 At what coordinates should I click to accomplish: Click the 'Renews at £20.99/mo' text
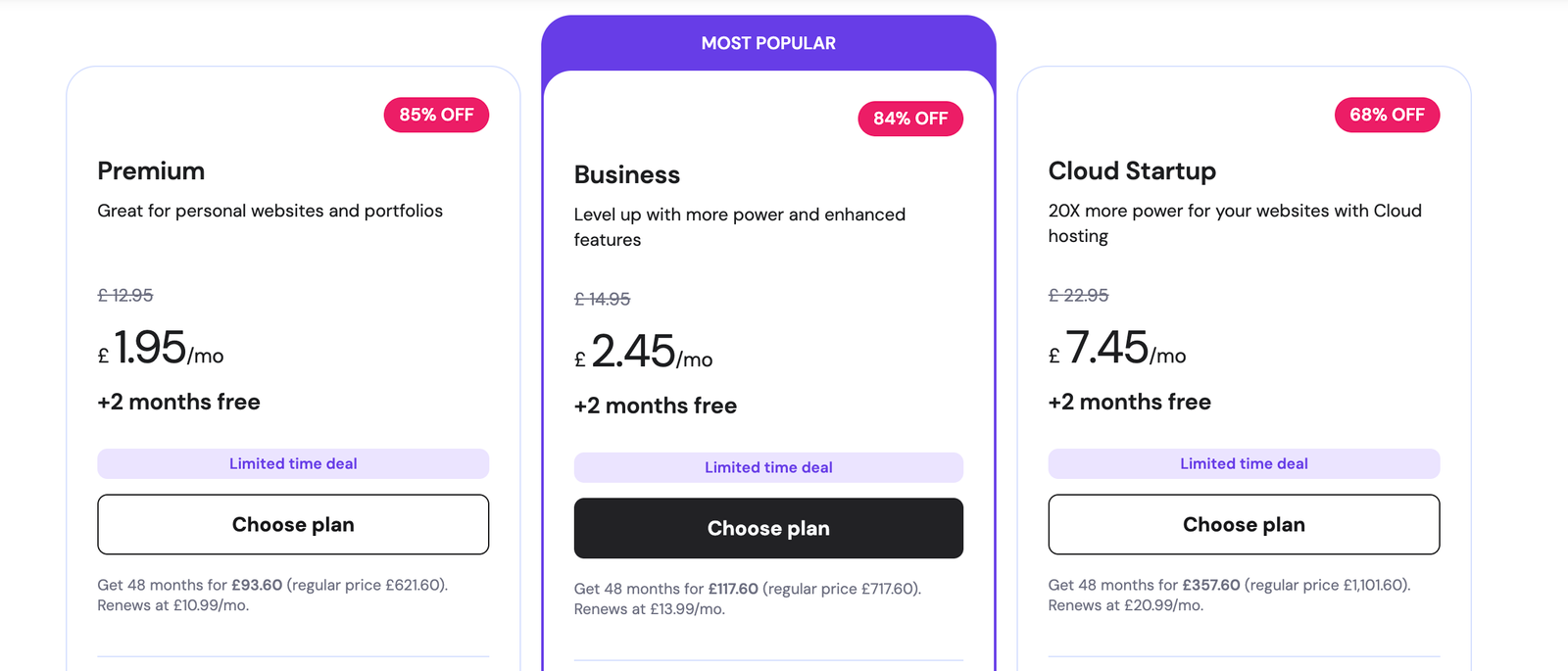click(1125, 605)
